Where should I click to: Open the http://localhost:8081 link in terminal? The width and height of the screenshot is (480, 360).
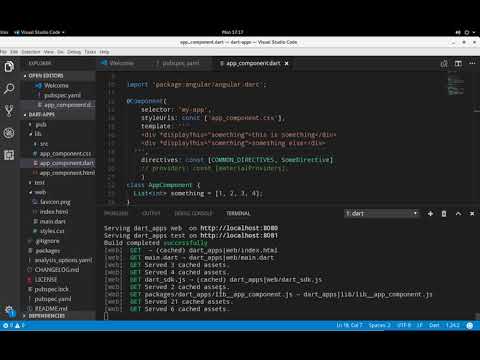239,236
